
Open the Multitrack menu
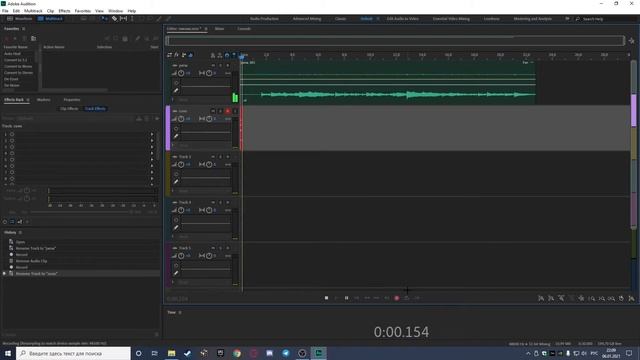point(33,11)
